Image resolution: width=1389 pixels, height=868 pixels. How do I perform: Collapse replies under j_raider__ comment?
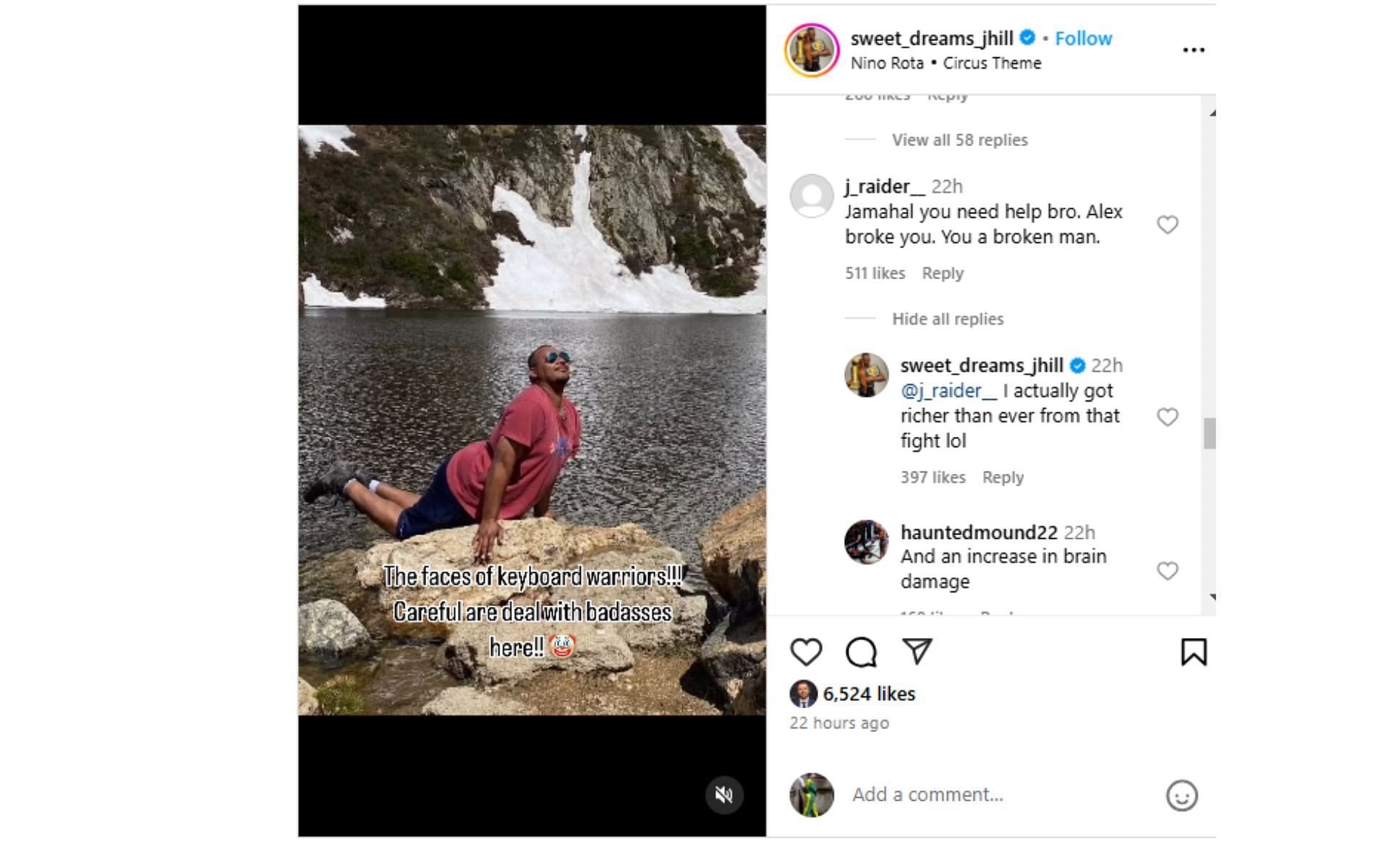947,318
